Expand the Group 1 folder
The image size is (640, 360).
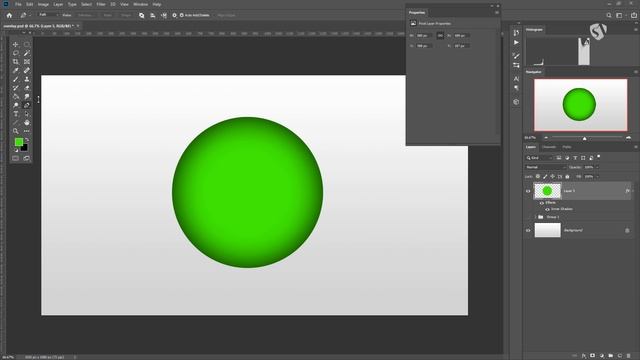[x=536, y=217]
